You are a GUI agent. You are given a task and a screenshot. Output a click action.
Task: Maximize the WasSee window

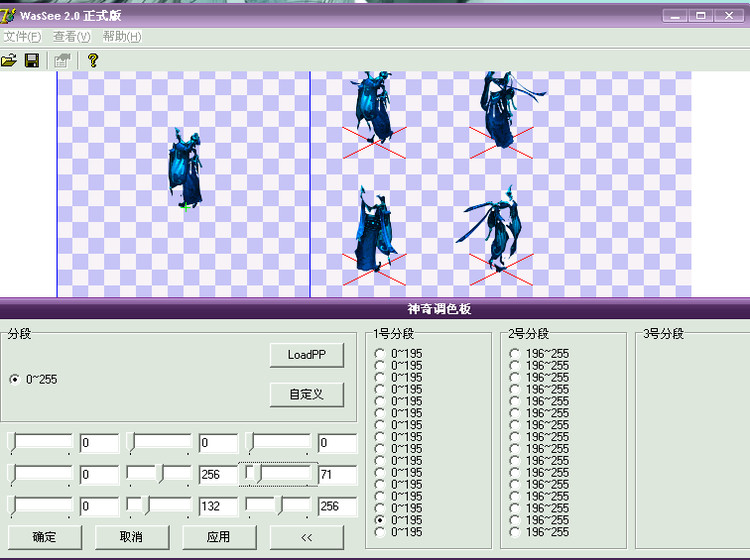coord(701,16)
